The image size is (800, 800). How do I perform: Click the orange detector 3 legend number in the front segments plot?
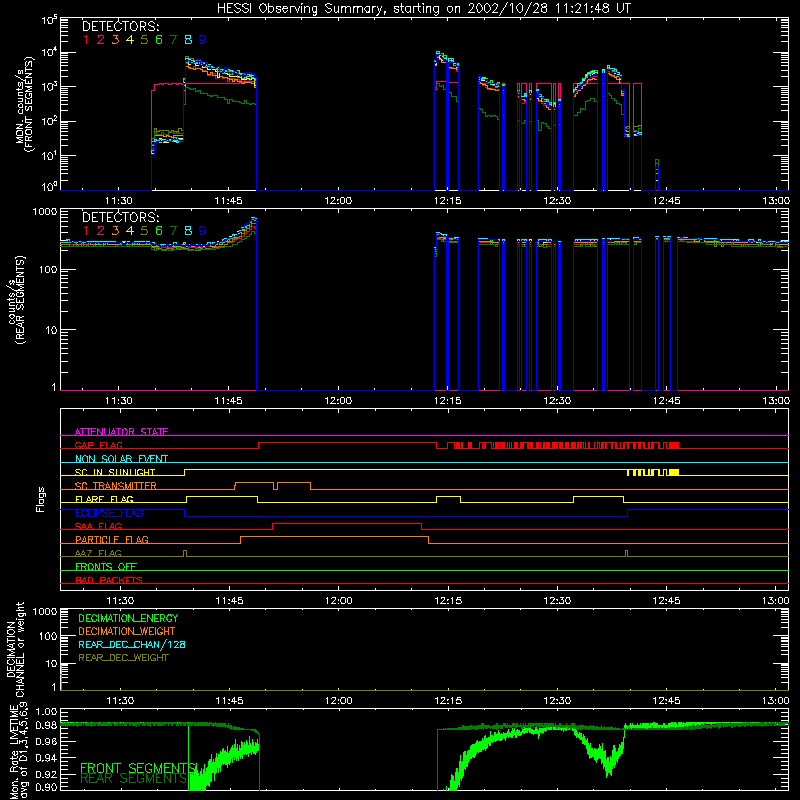[x=115, y=39]
